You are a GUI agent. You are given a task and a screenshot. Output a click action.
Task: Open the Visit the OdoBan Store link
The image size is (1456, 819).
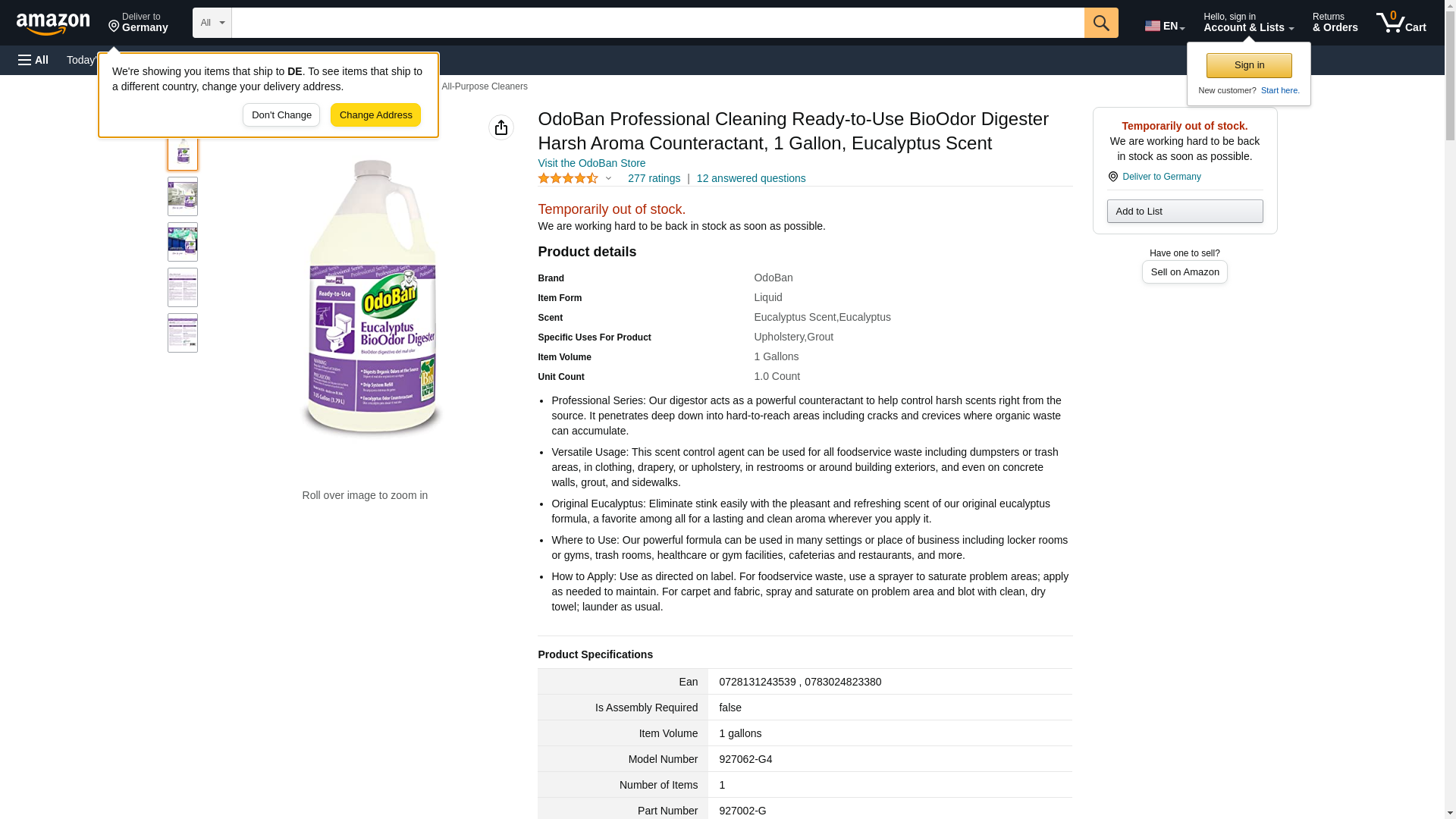[x=591, y=163]
